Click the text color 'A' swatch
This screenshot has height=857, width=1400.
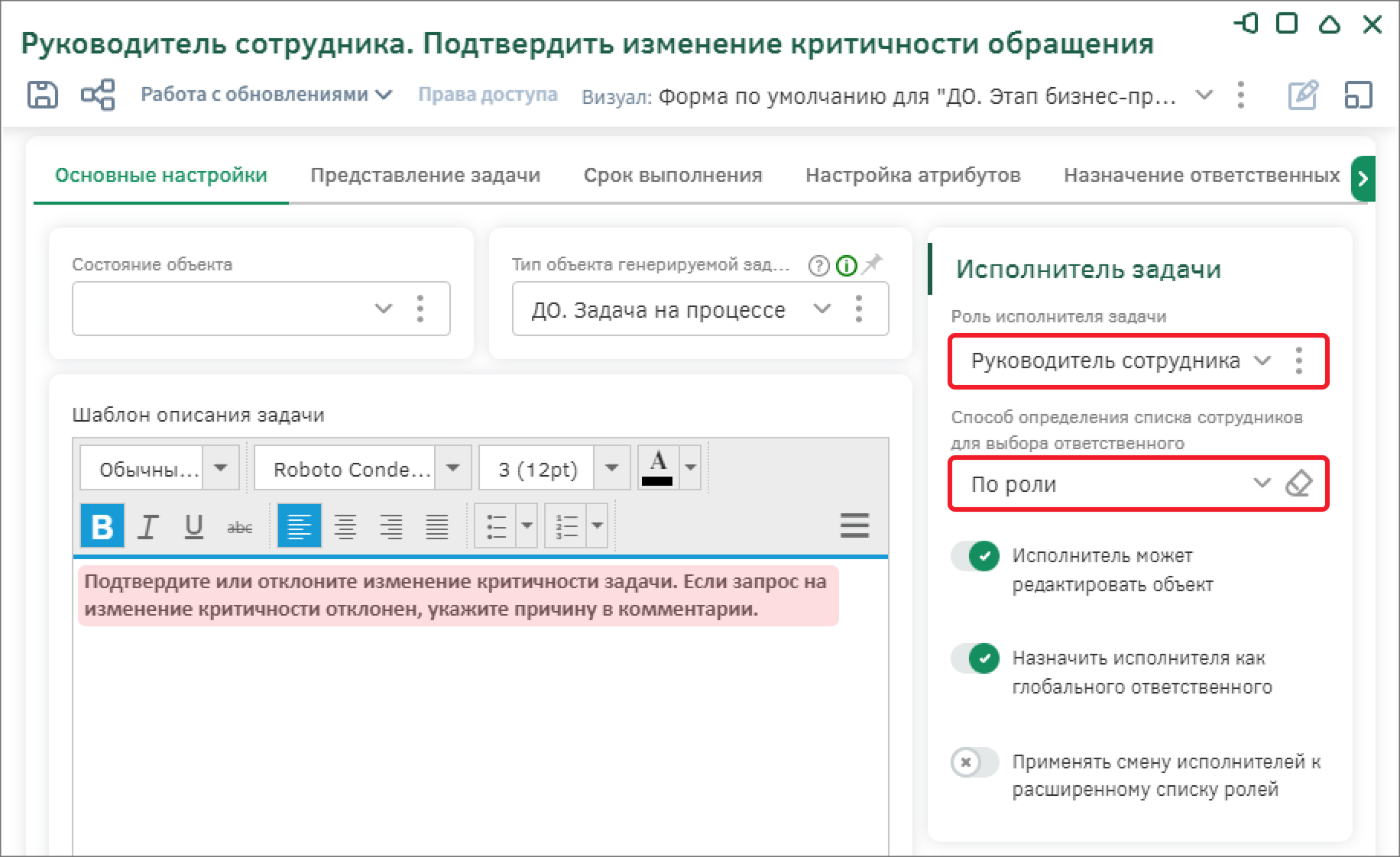pos(658,467)
